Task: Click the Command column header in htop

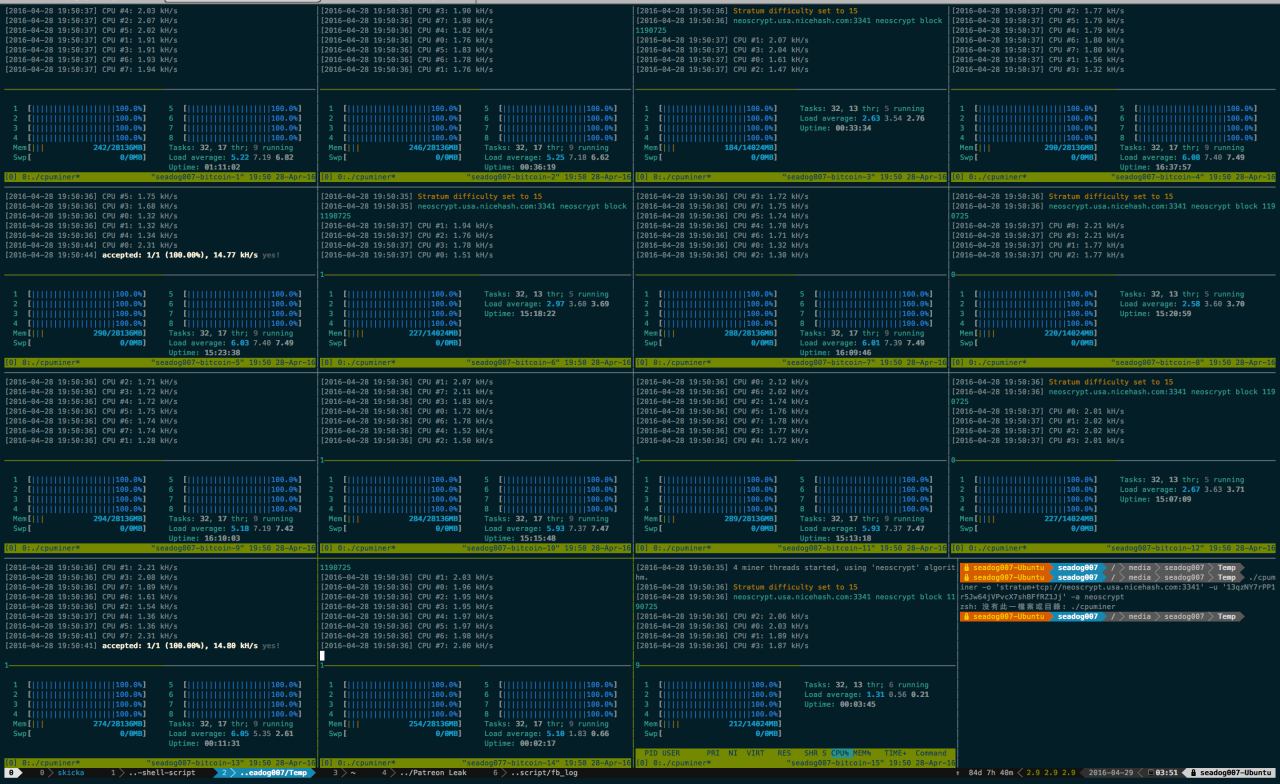Action: click(x=930, y=753)
